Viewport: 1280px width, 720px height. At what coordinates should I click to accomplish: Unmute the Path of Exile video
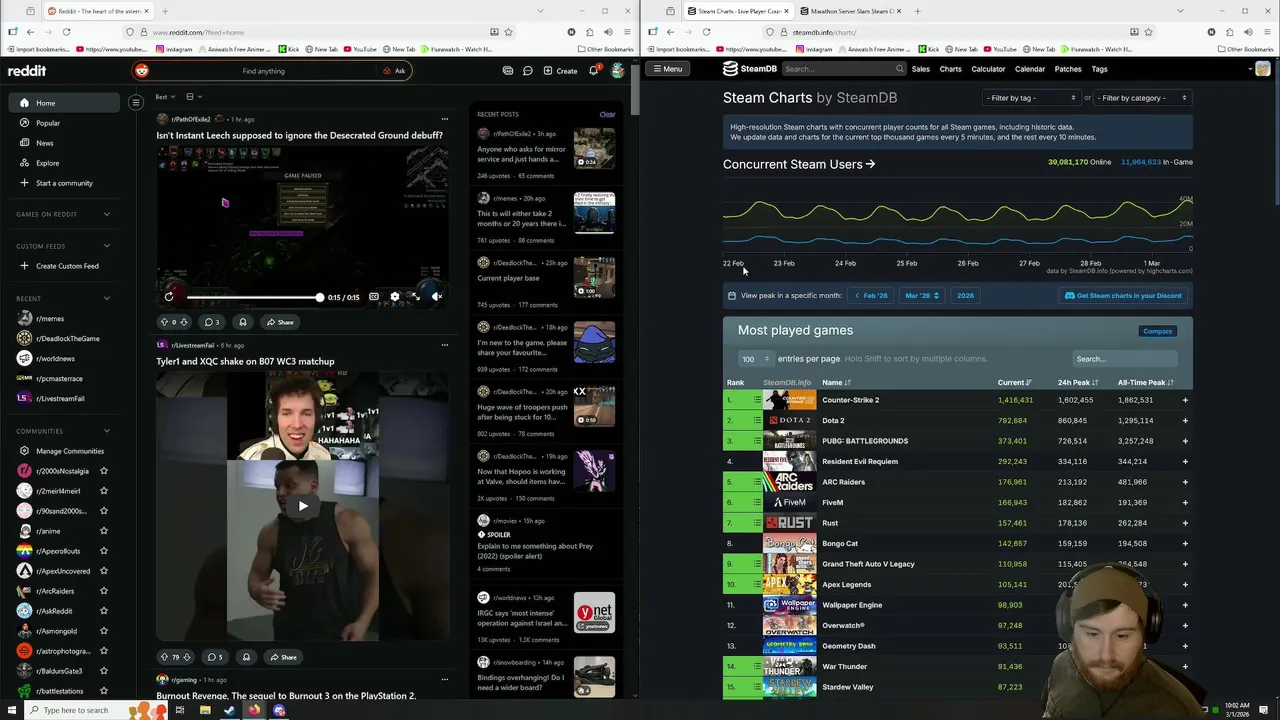tap(437, 296)
